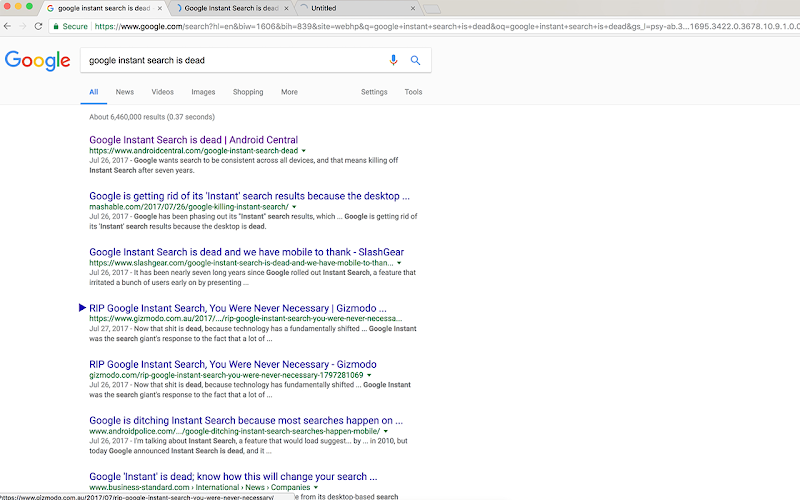Viewport: 800px width, 500px height.
Task: Click the microphone voice search icon
Action: click(393, 60)
